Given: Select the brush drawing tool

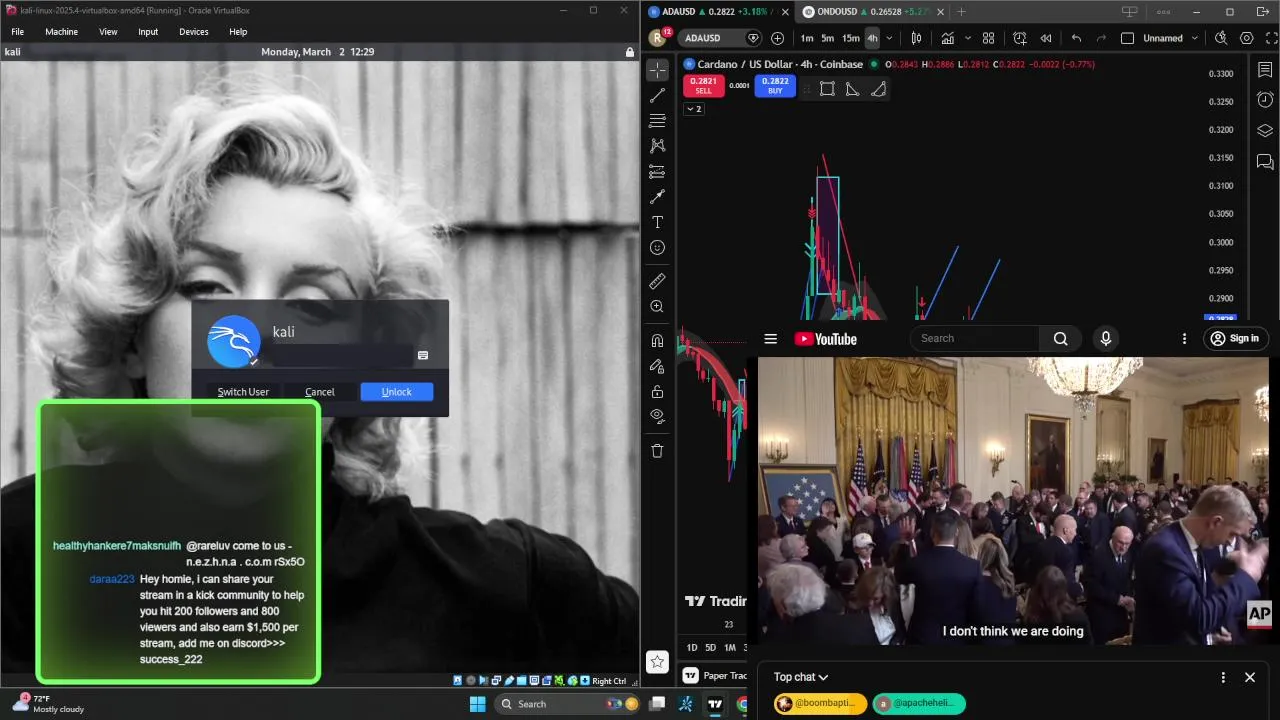Looking at the screenshot, I should pos(657,197).
